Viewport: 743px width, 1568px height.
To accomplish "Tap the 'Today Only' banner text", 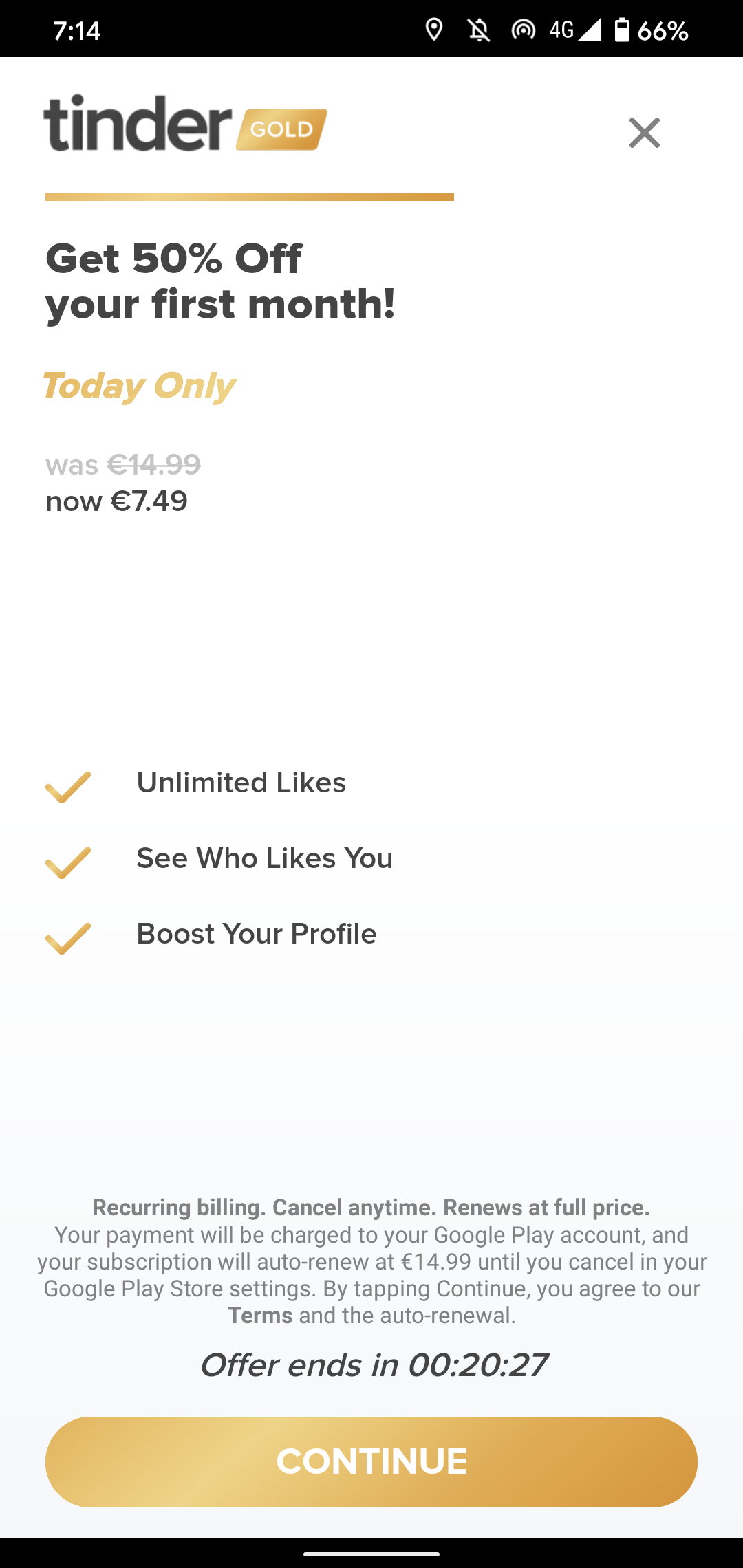I will pos(139,386).
